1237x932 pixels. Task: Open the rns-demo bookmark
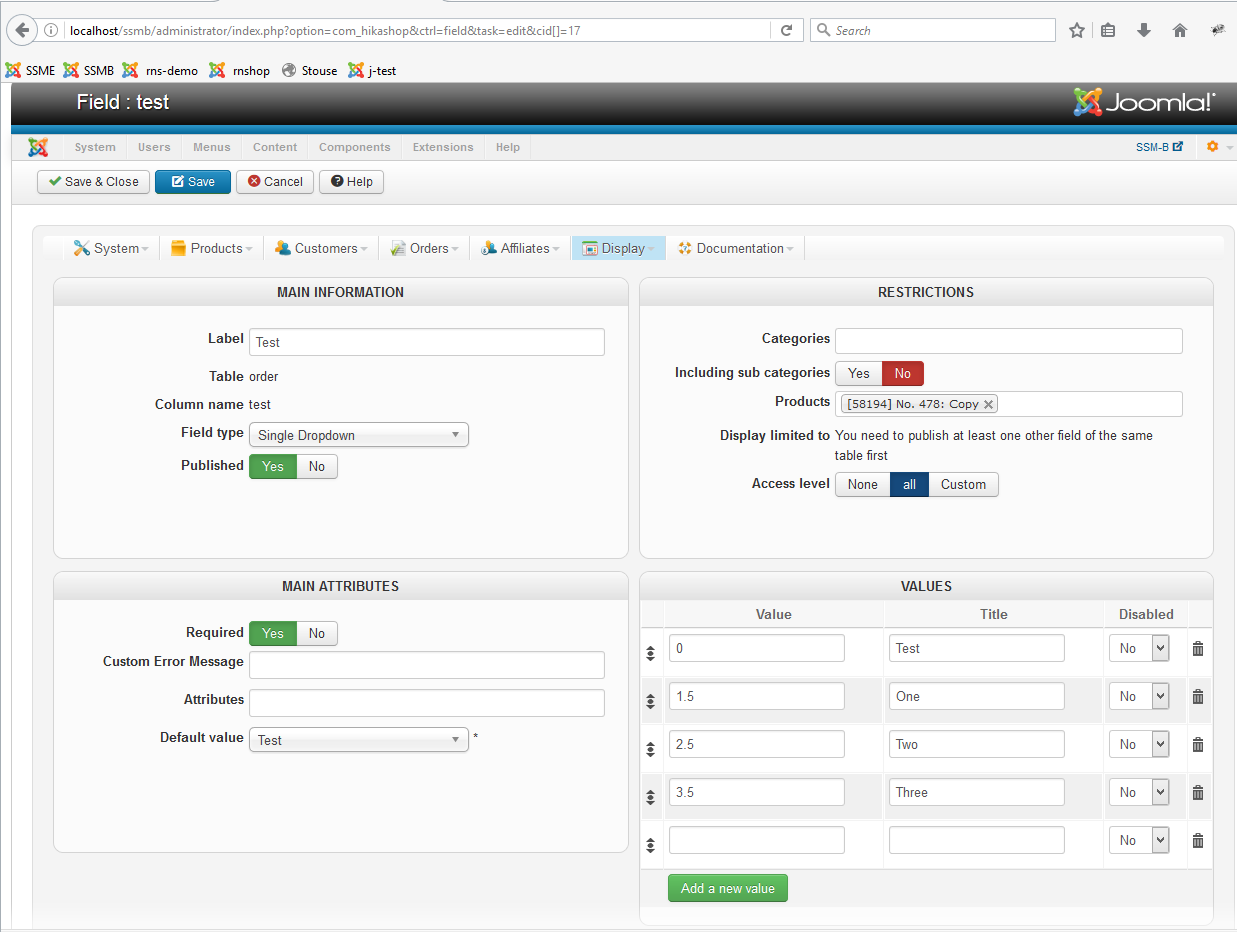(160, 70)
